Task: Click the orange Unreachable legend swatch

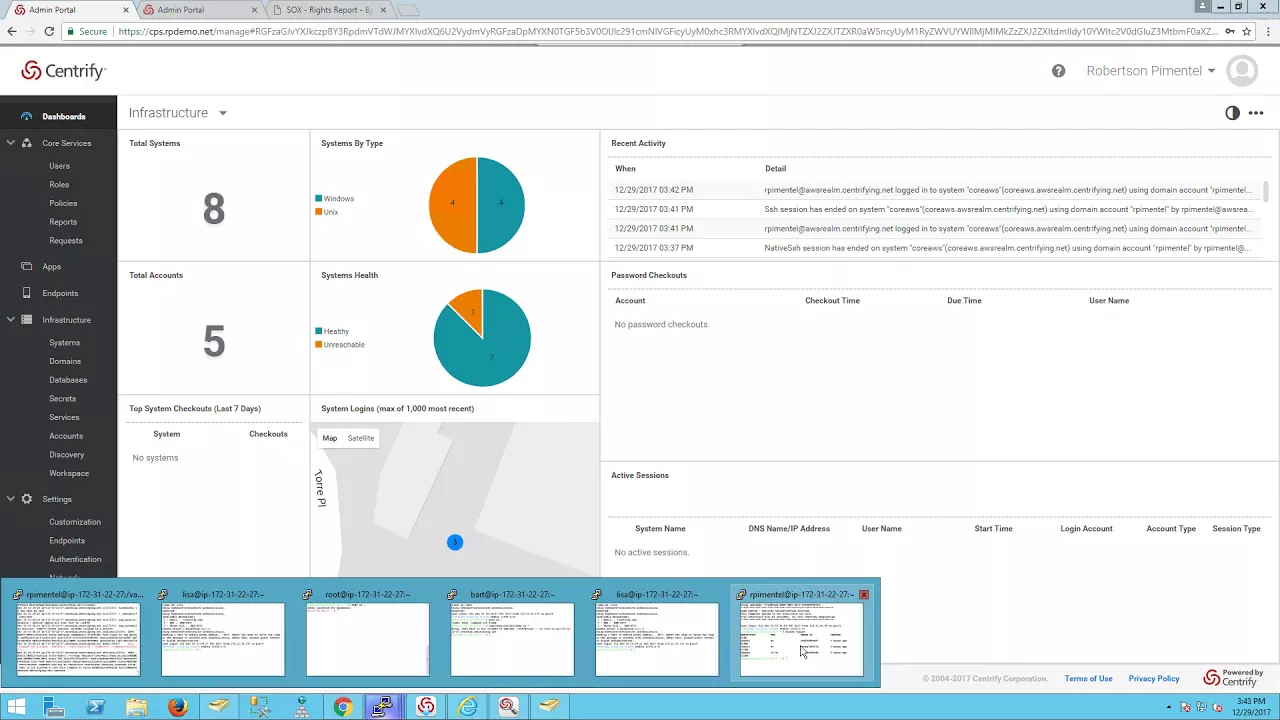Action: pos(318,345)
